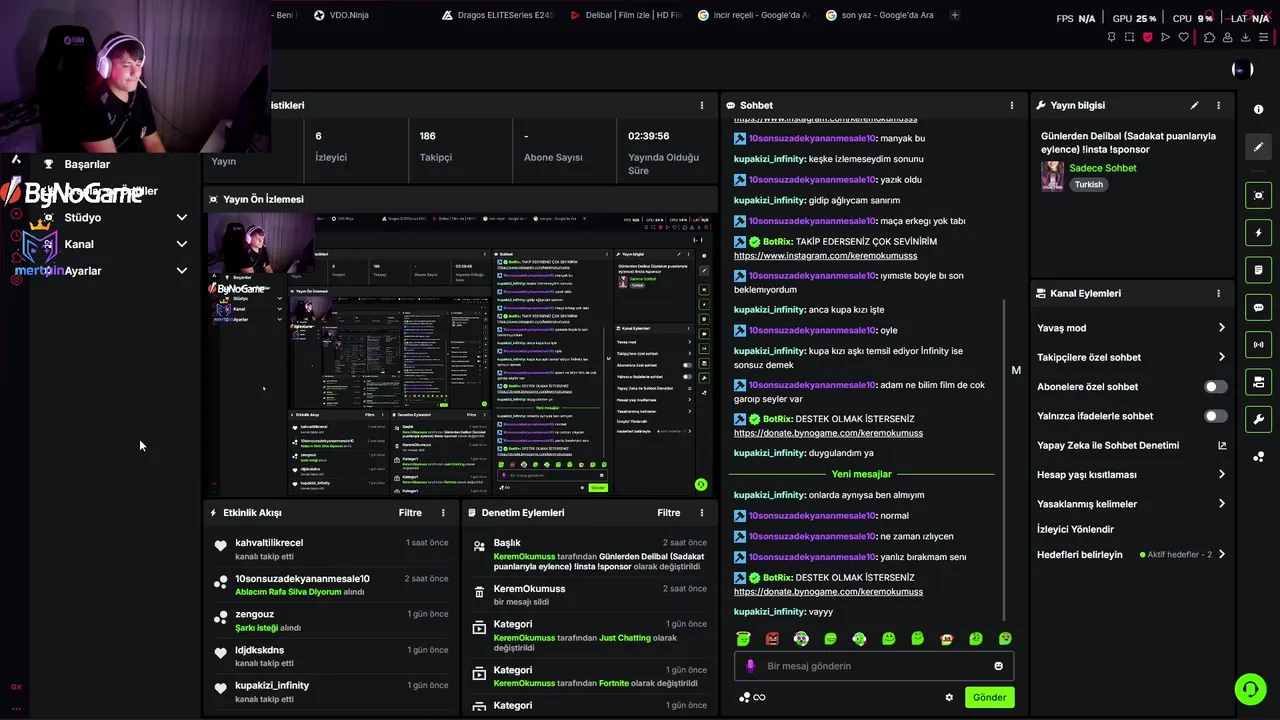Click the Sadece Sohbet category cover image
Viewport: 1280px width, 720px height.
tap(1052, 176)
